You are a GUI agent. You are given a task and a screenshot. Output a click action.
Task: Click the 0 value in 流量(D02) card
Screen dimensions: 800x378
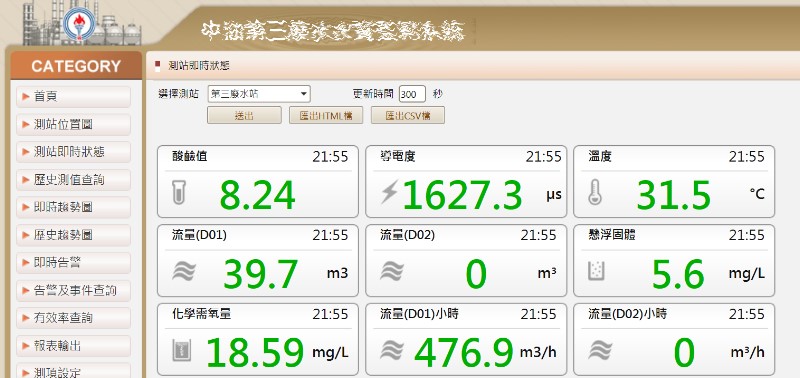pos(476,274)
